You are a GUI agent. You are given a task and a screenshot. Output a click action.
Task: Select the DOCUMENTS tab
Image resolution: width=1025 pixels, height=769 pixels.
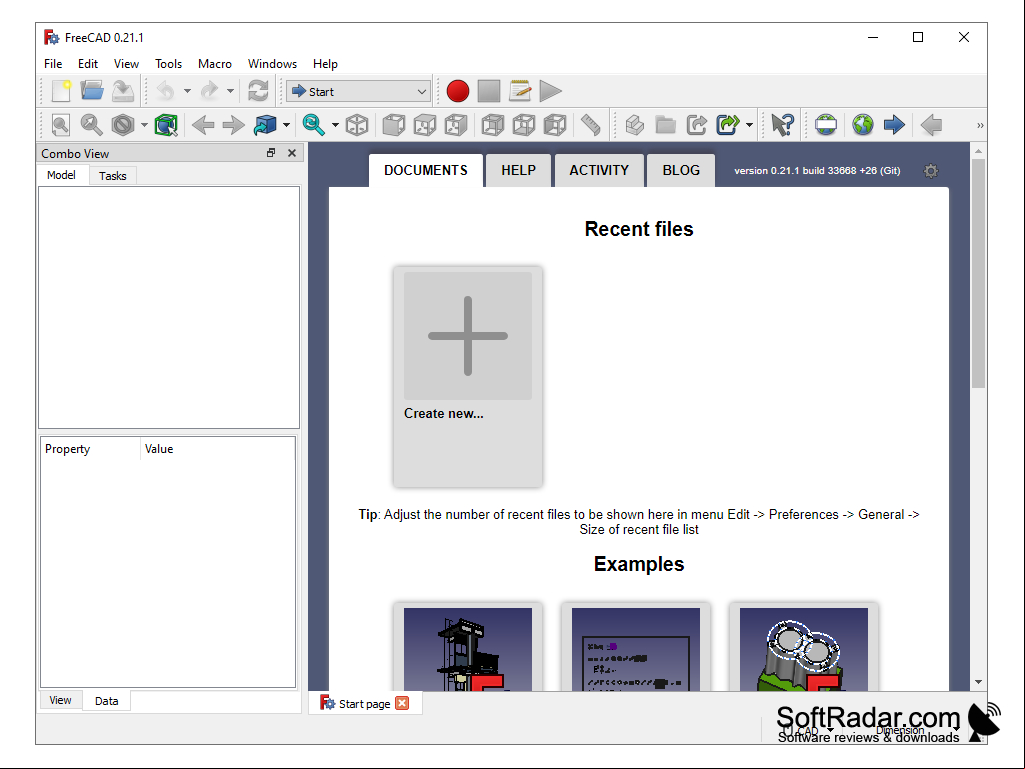426,171
